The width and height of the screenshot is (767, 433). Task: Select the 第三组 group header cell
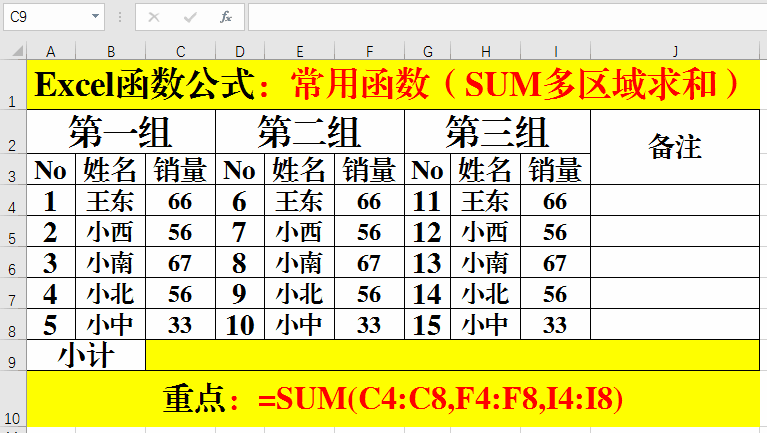point(497,132)
